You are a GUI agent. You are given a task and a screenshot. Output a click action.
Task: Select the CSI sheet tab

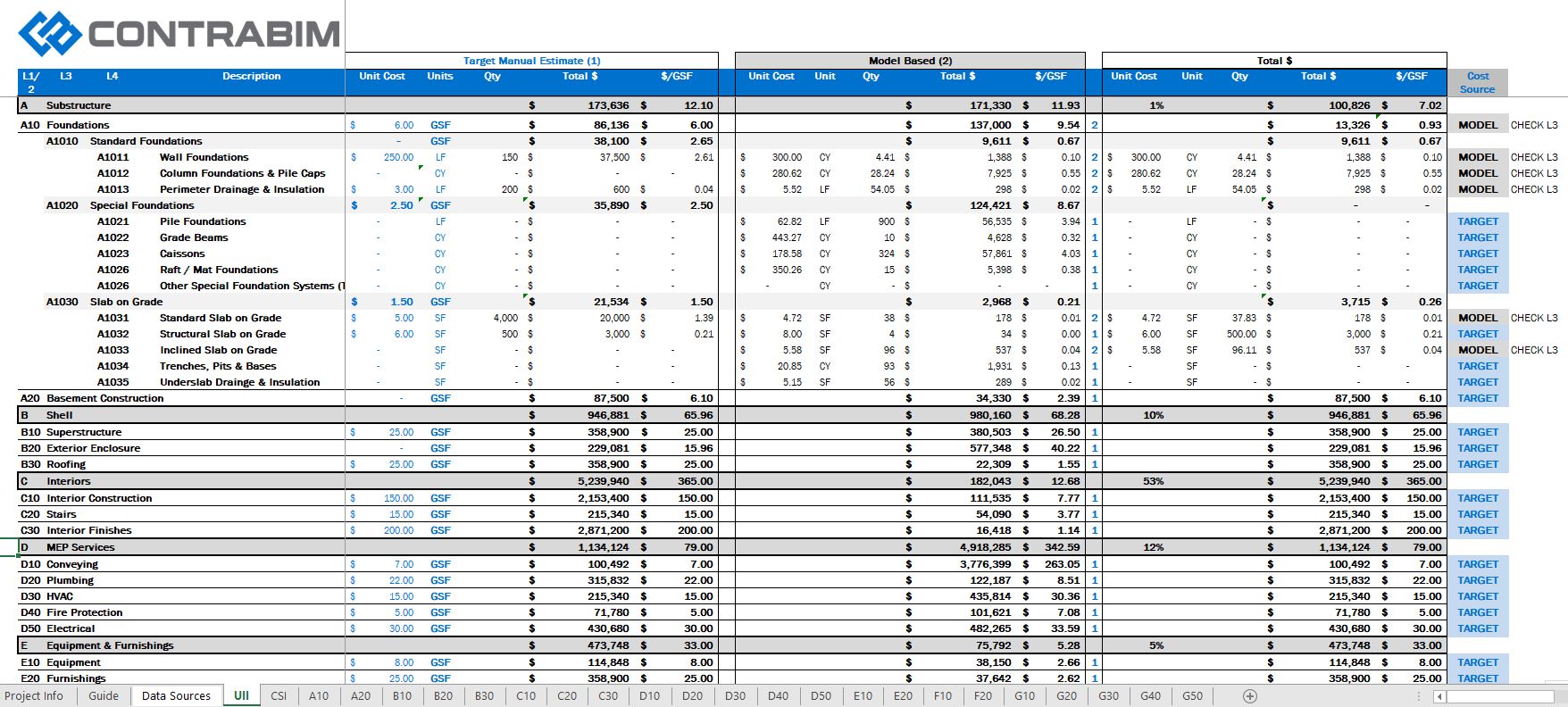(x=279, y=696)
